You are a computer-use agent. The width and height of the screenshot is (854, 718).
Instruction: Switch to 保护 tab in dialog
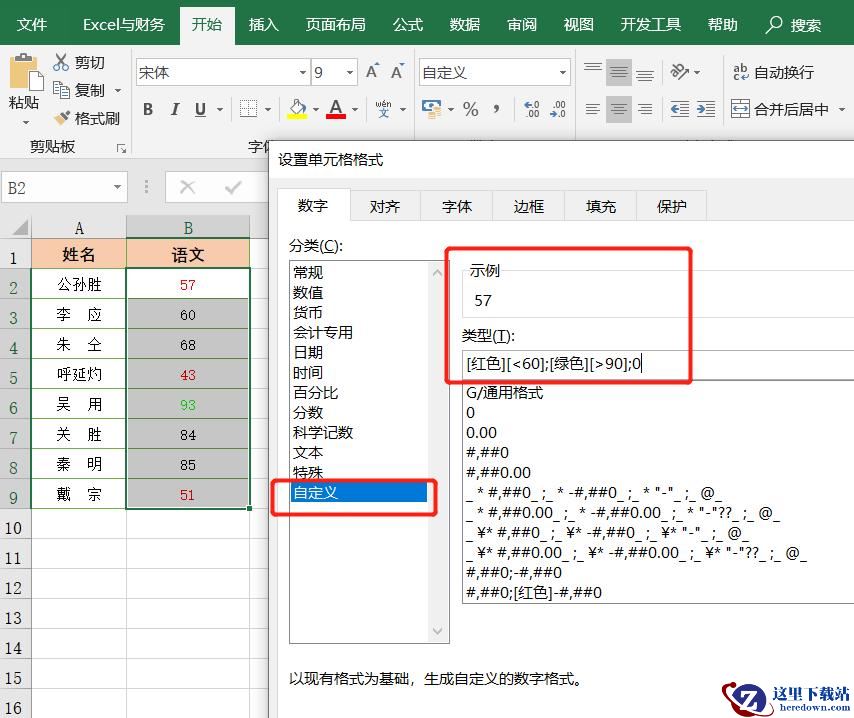point(672,206)
